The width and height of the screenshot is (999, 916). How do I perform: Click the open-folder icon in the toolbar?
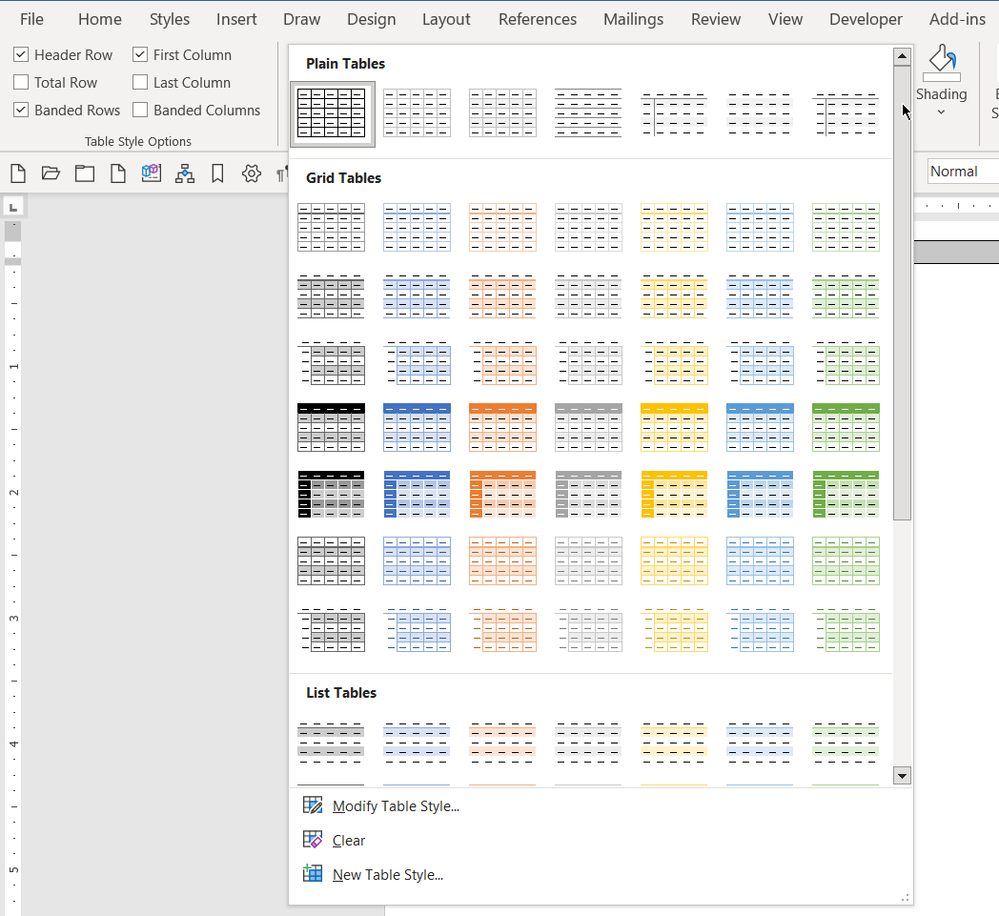pyautogui.click(x=51, y=173)
